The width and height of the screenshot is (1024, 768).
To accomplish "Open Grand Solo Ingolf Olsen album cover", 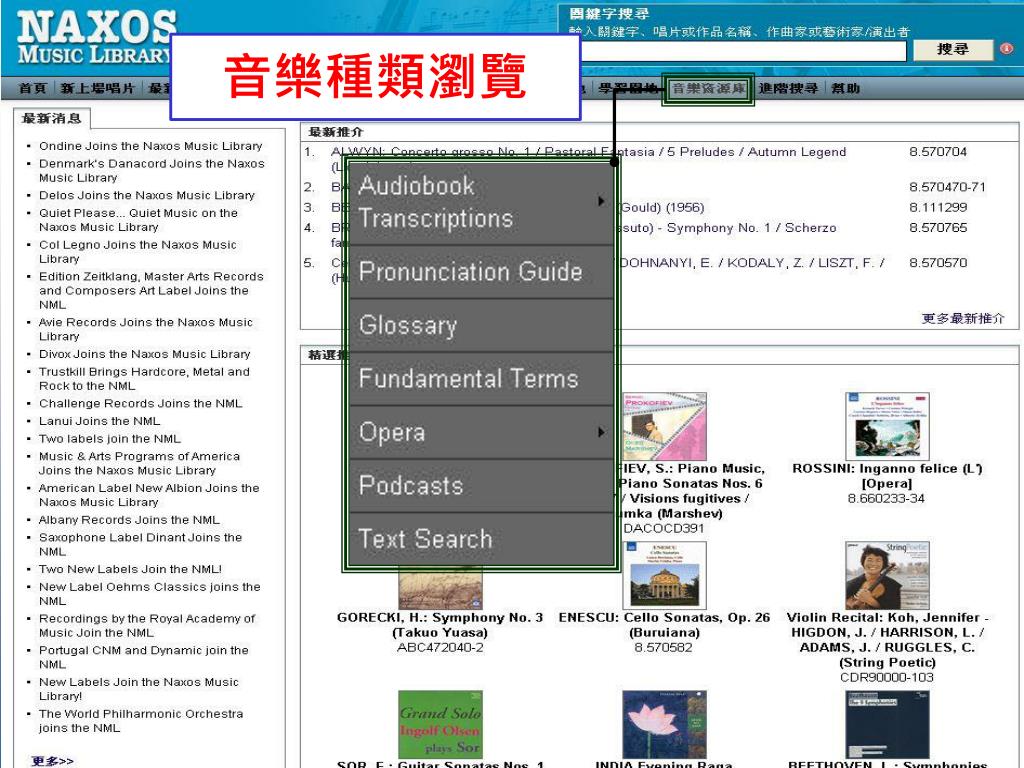I will pyautogui.click(x=440, y=724).
